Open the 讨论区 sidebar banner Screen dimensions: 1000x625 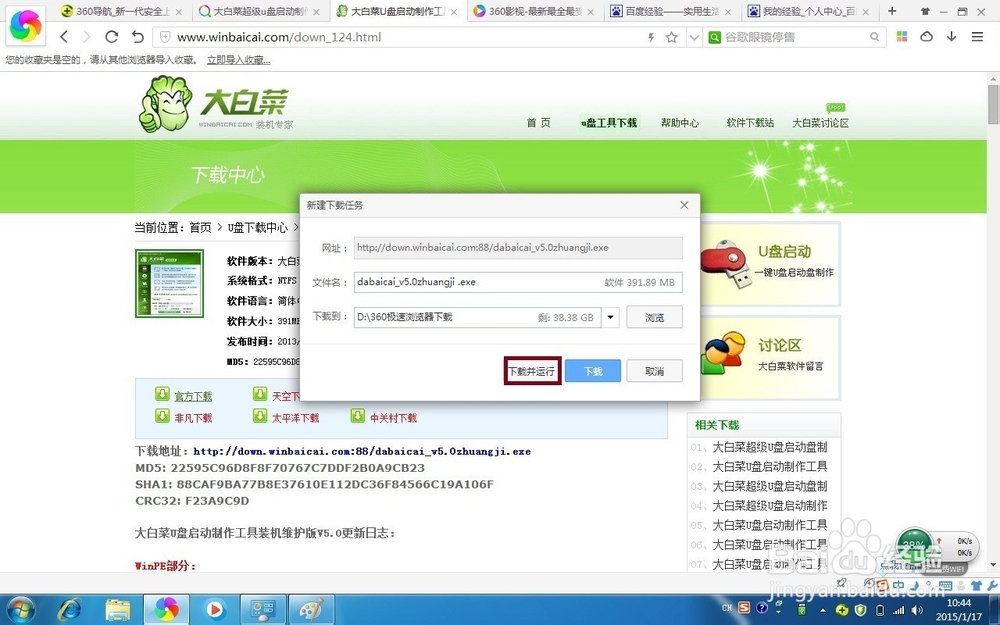(770, 357)
